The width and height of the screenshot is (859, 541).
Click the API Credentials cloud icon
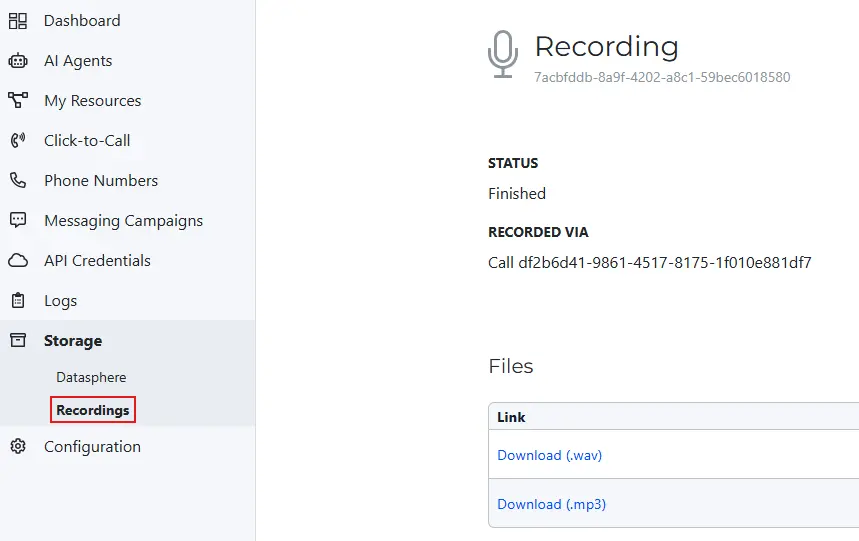click(18, 261)
